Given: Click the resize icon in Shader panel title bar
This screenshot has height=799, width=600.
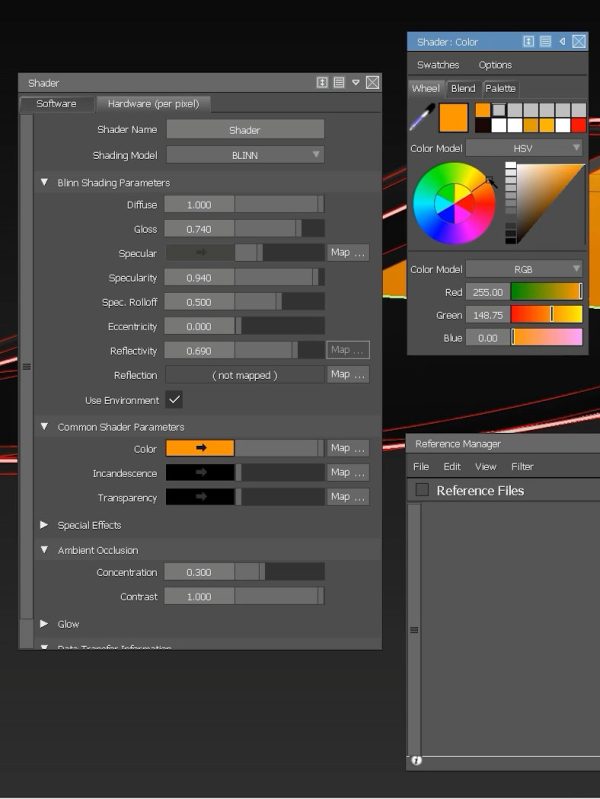Looking at the screenshot, I should point(323,83).
